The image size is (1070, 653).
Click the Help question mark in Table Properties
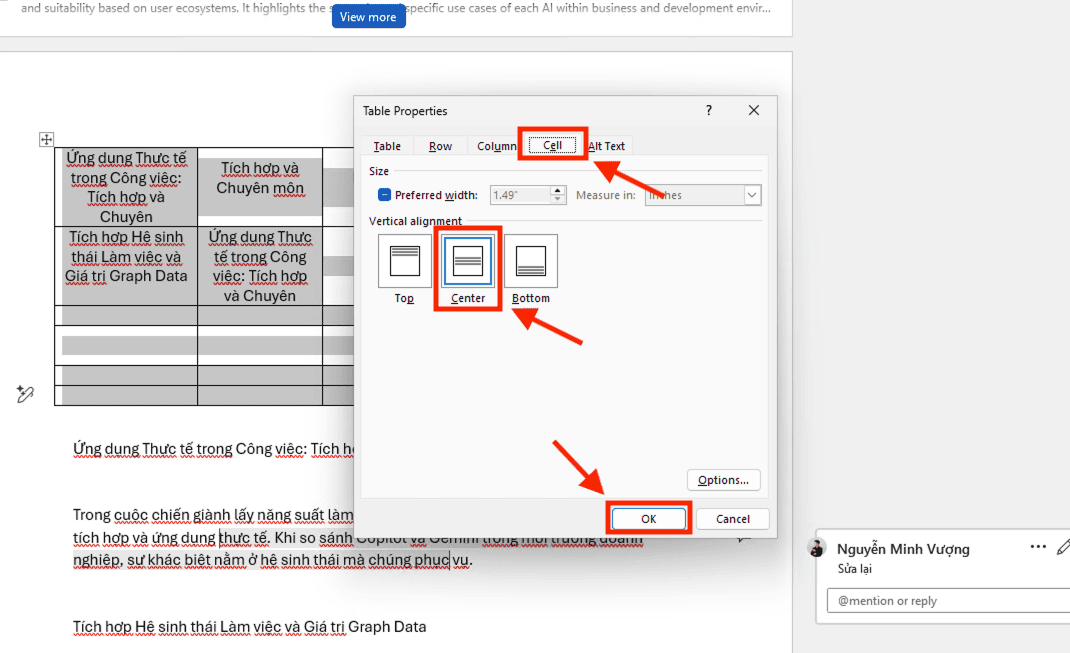tap(708, 110)
